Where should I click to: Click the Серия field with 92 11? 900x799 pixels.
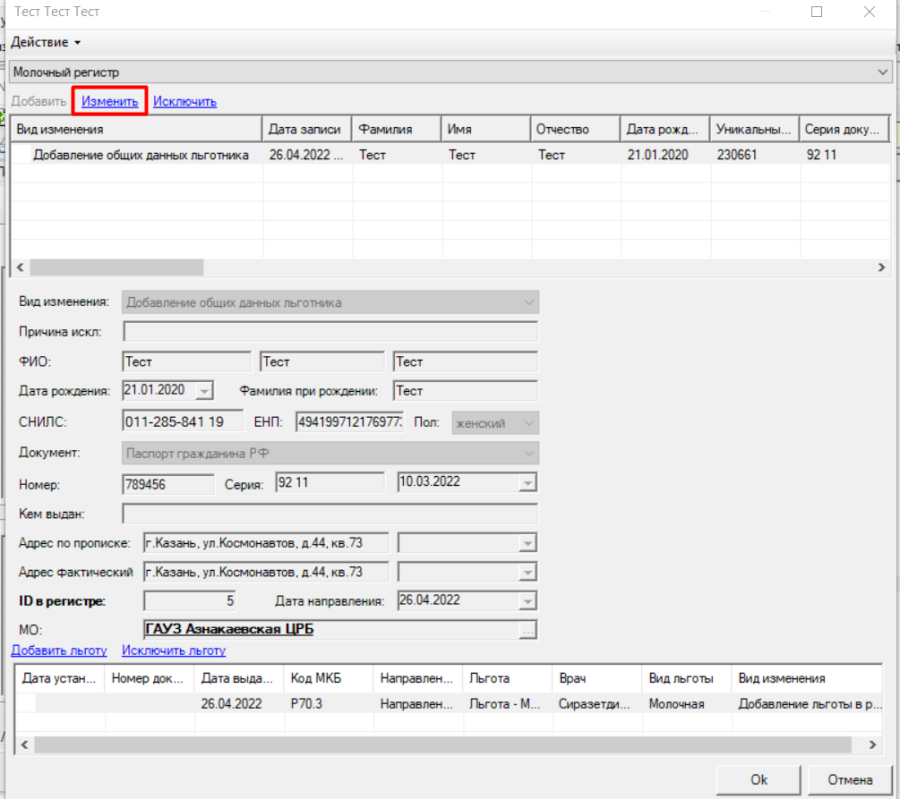click(x=329, y=483)
